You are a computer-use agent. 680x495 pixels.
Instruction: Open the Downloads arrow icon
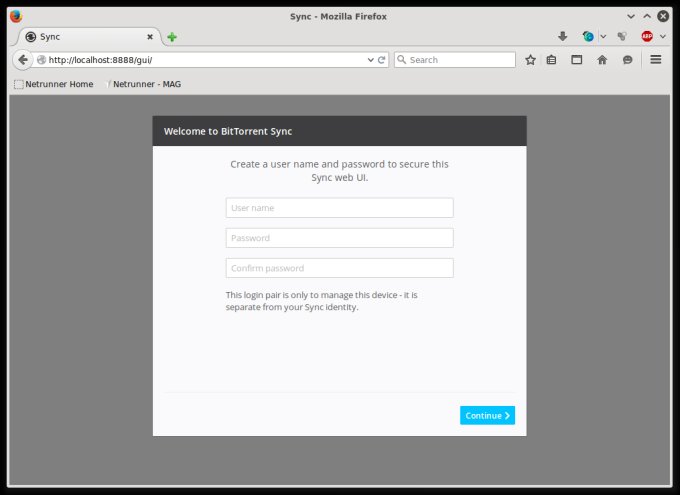tap(562, 36)
